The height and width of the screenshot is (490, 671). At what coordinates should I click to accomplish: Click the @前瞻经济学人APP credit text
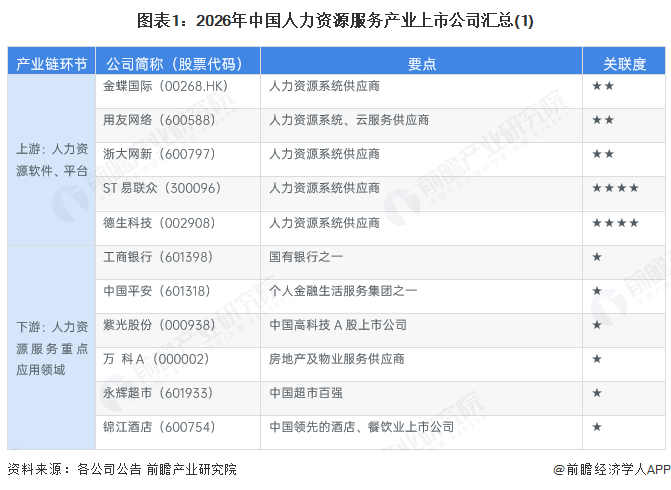612,469
